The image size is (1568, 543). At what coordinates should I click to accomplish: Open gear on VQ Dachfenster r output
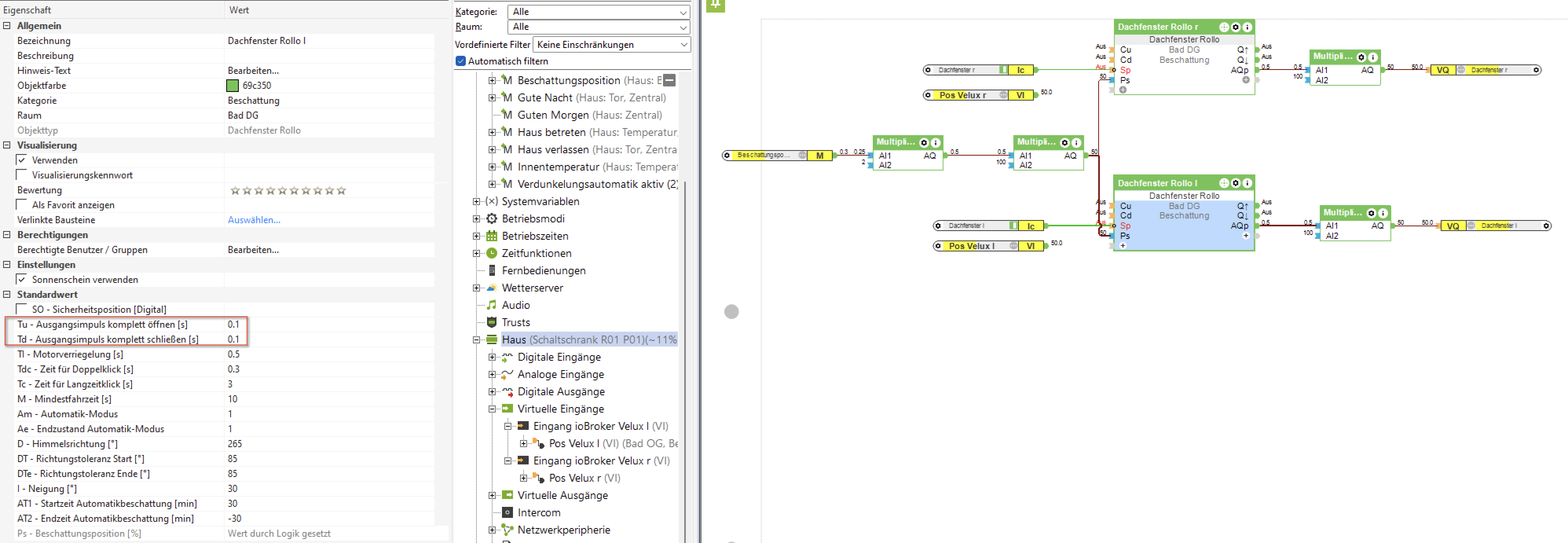click(1536, 70)
